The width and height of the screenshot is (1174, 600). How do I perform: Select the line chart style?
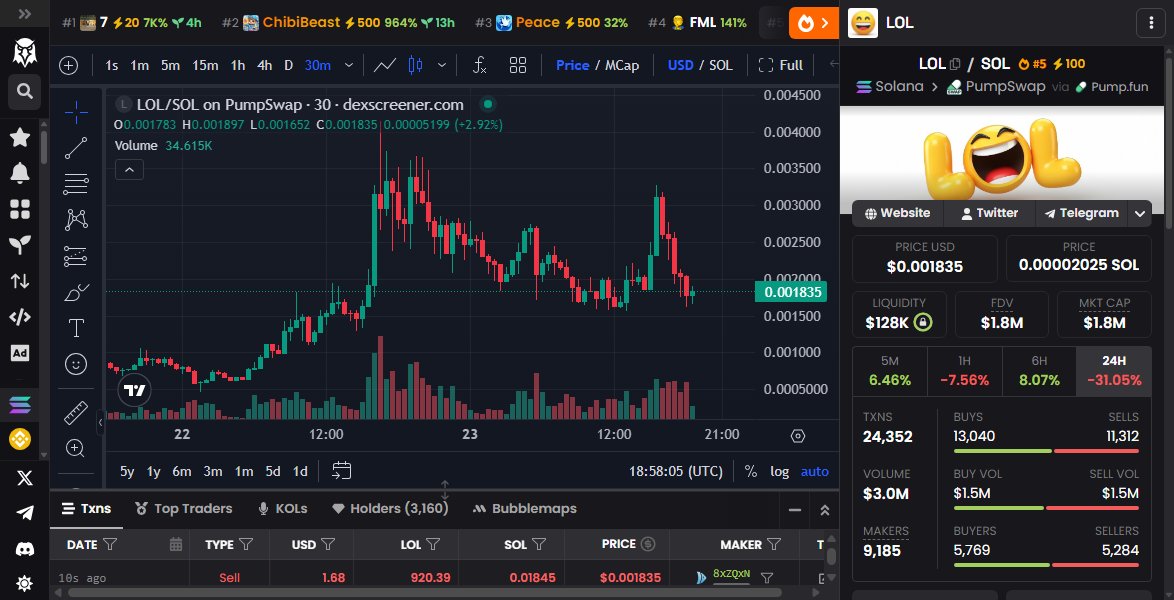(385, 65)
